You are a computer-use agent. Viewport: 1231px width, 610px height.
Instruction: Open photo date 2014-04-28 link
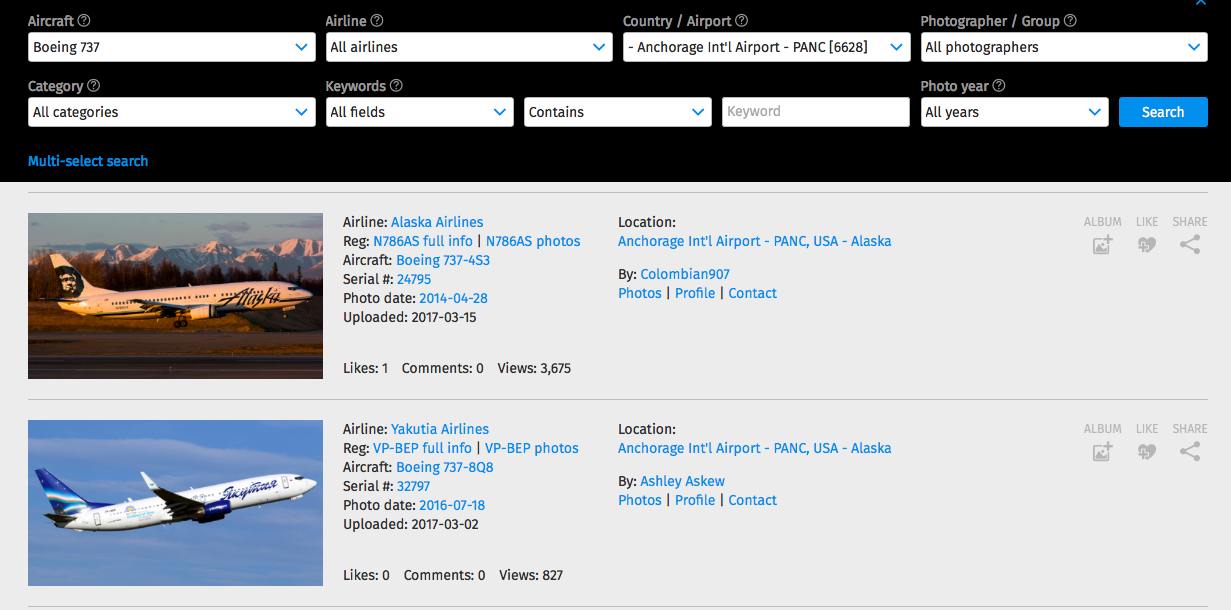point(453,298)
